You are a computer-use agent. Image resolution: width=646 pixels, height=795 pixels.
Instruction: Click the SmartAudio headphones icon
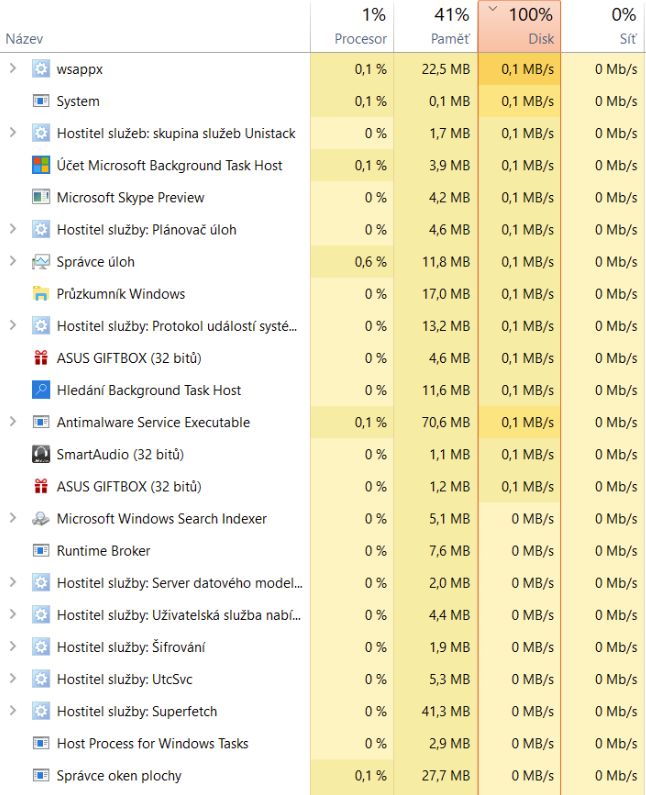41,454
